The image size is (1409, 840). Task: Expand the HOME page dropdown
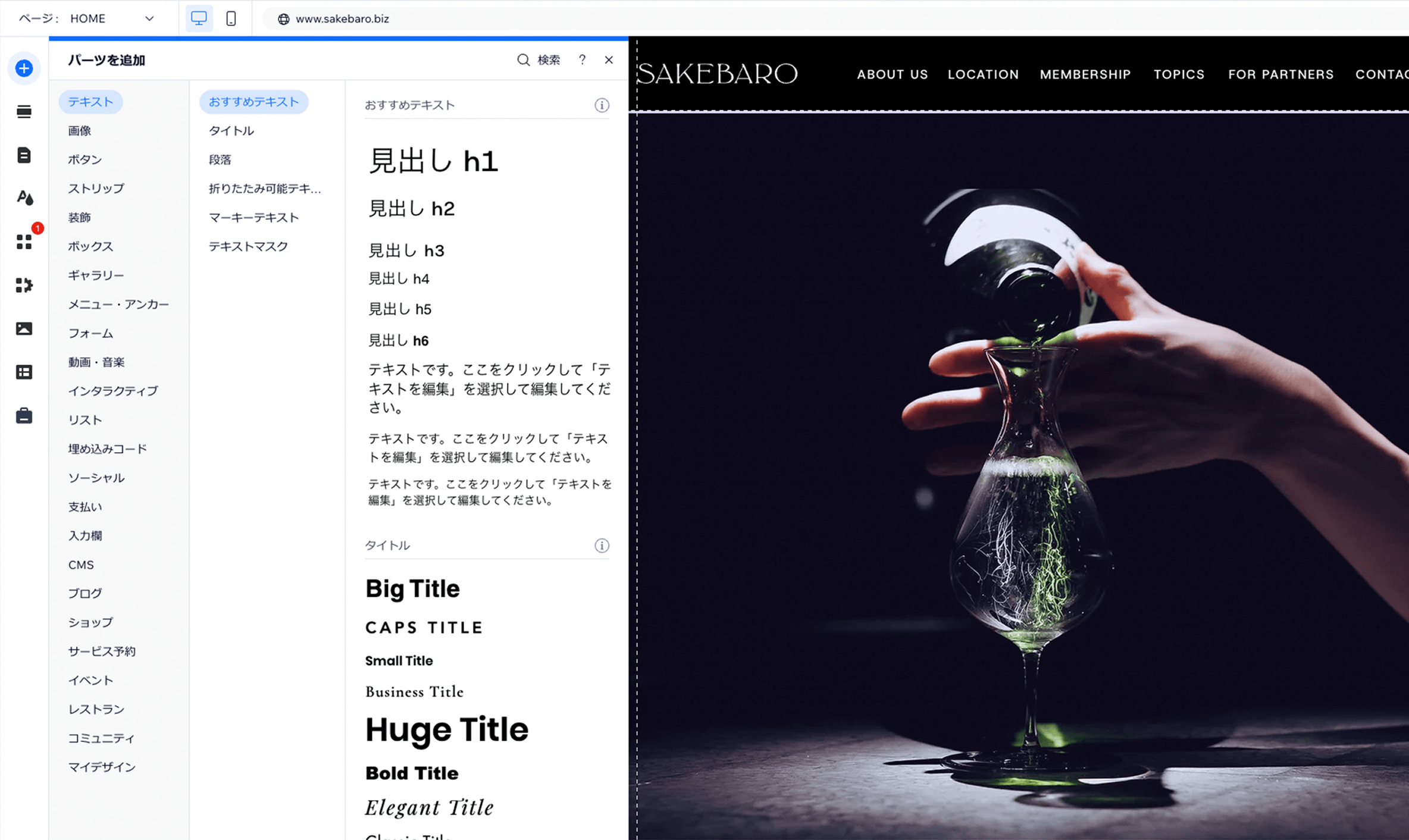(149, 18)
